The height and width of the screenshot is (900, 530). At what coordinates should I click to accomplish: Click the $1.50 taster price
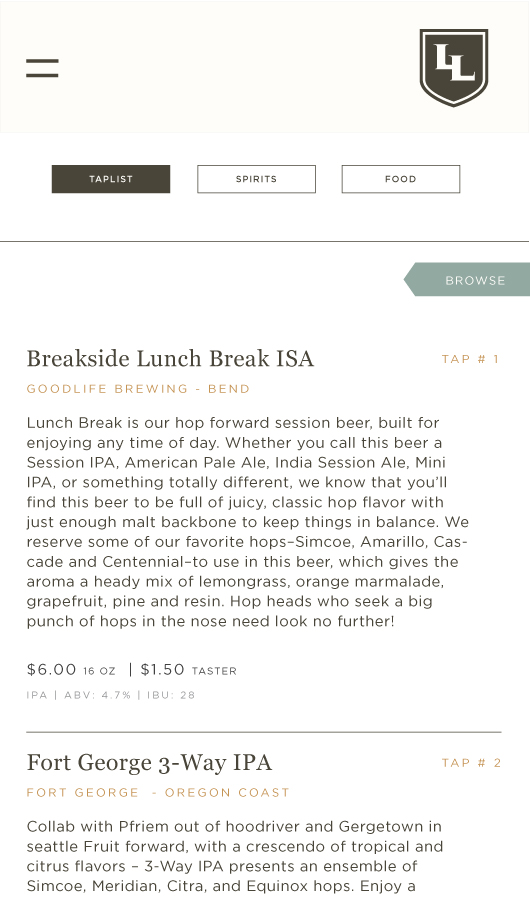(x=189, y=670)
